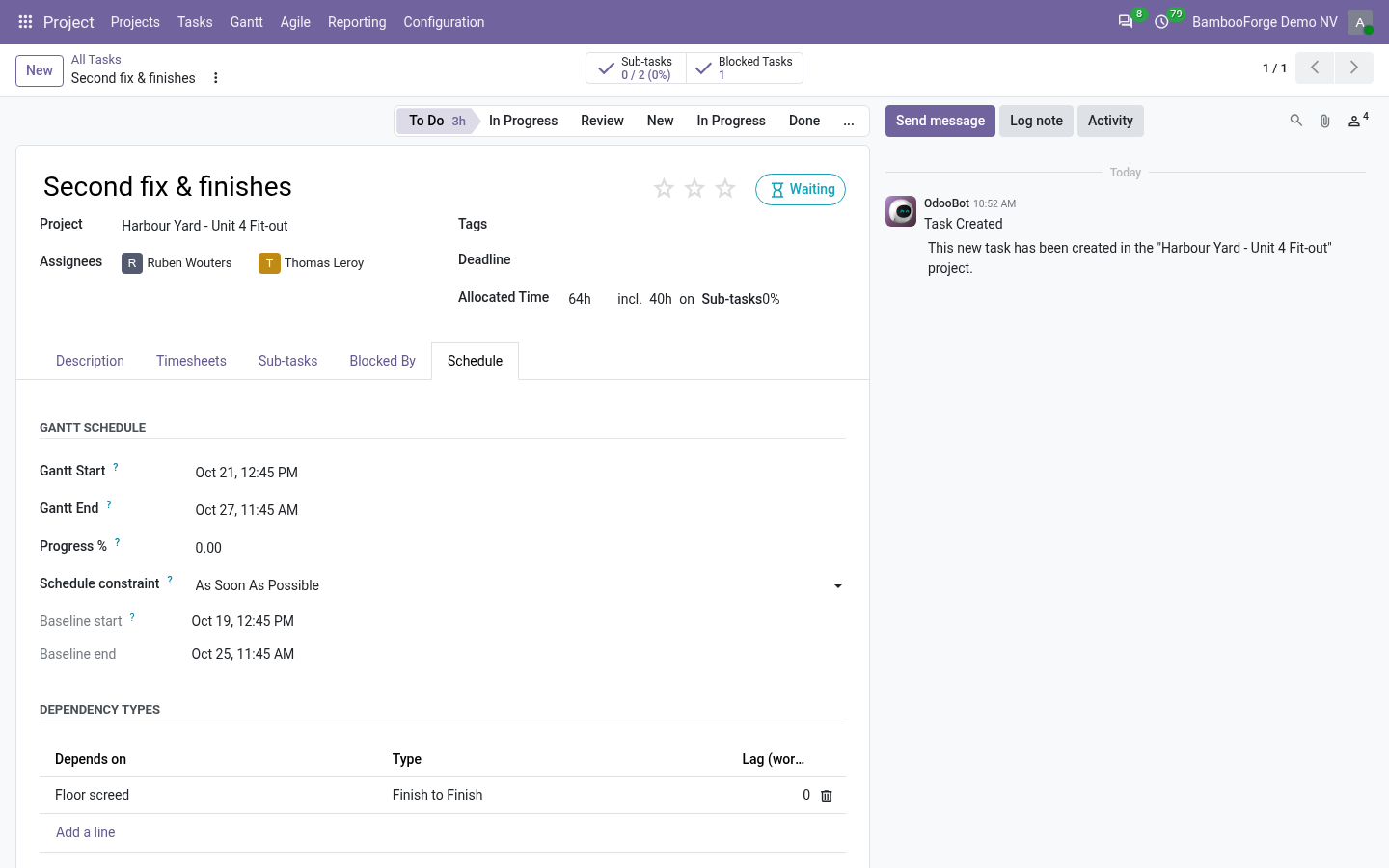Click Add a line link

click(x=86, y=832)
